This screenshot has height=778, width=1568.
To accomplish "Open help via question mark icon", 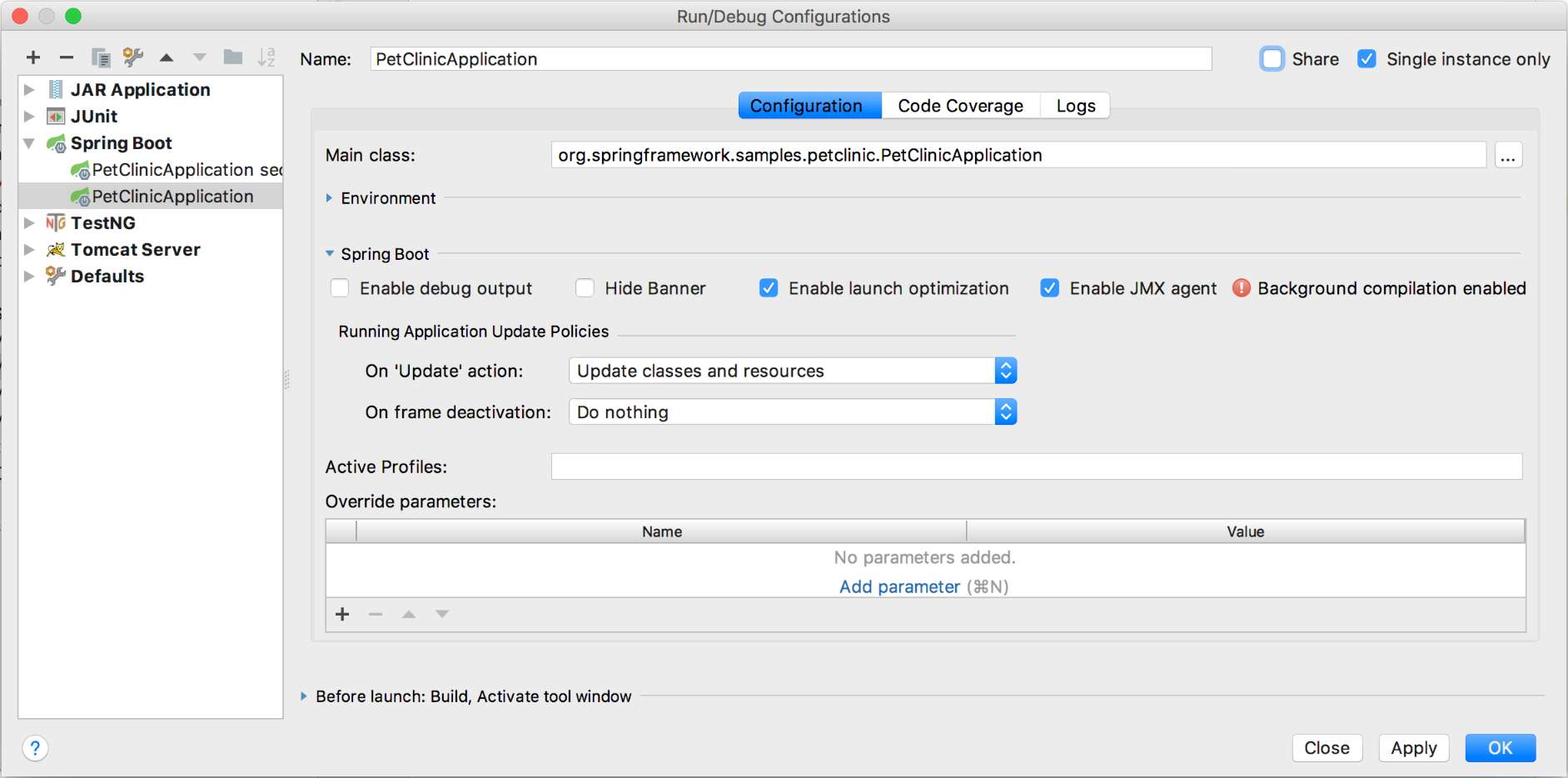I will click(35, 747).
